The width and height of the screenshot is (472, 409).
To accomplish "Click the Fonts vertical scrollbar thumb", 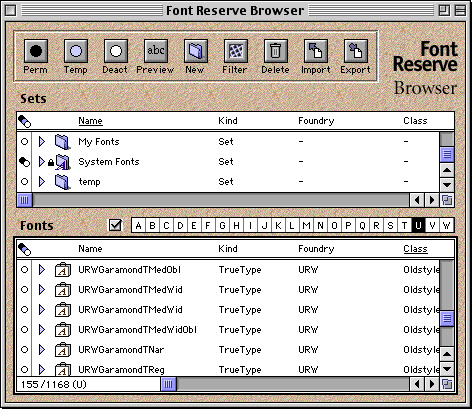I will 447,318.
